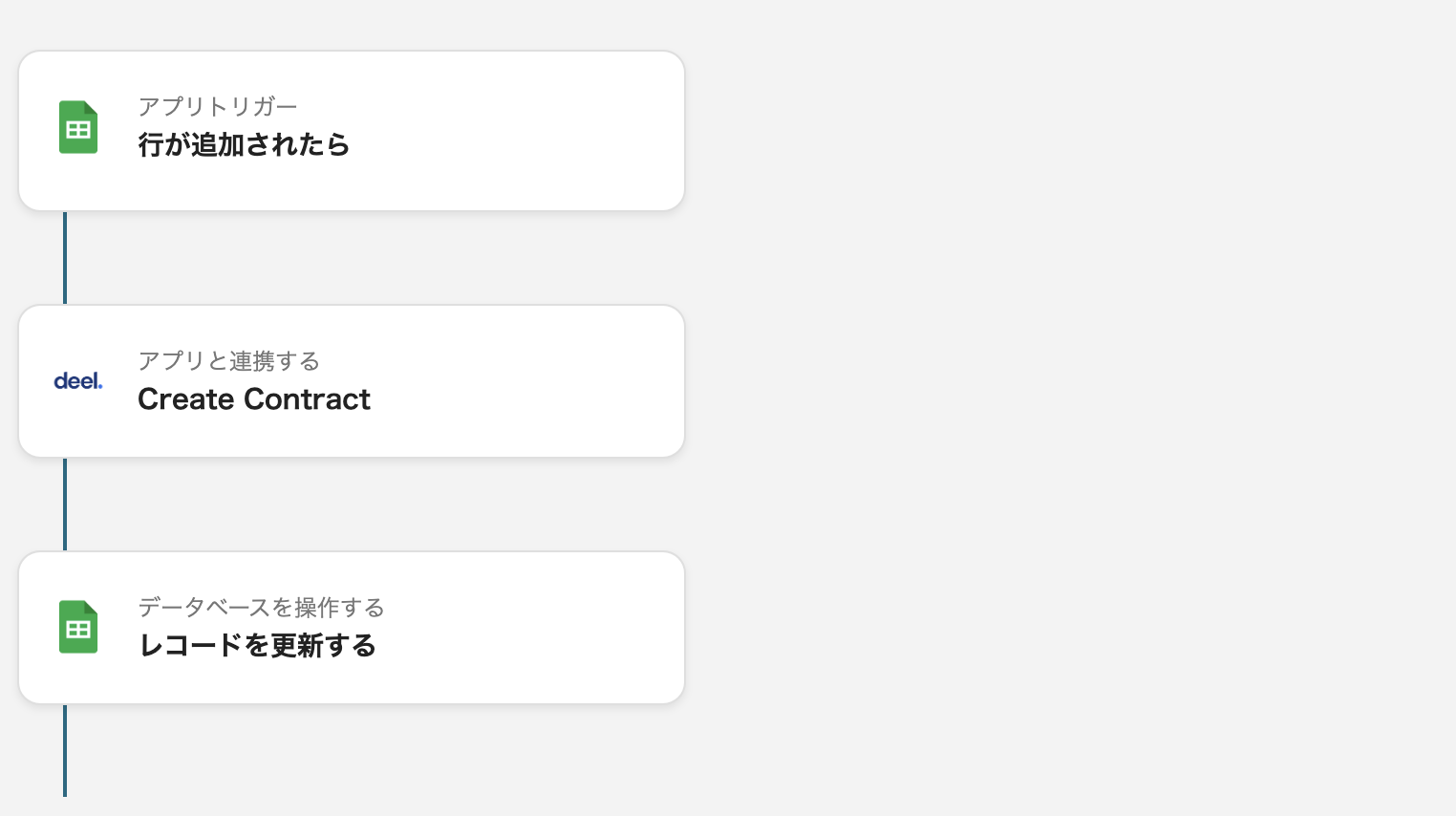
Task: Click the アプリと連携する label
Action: pyautogui.click(x=228, y=361)
